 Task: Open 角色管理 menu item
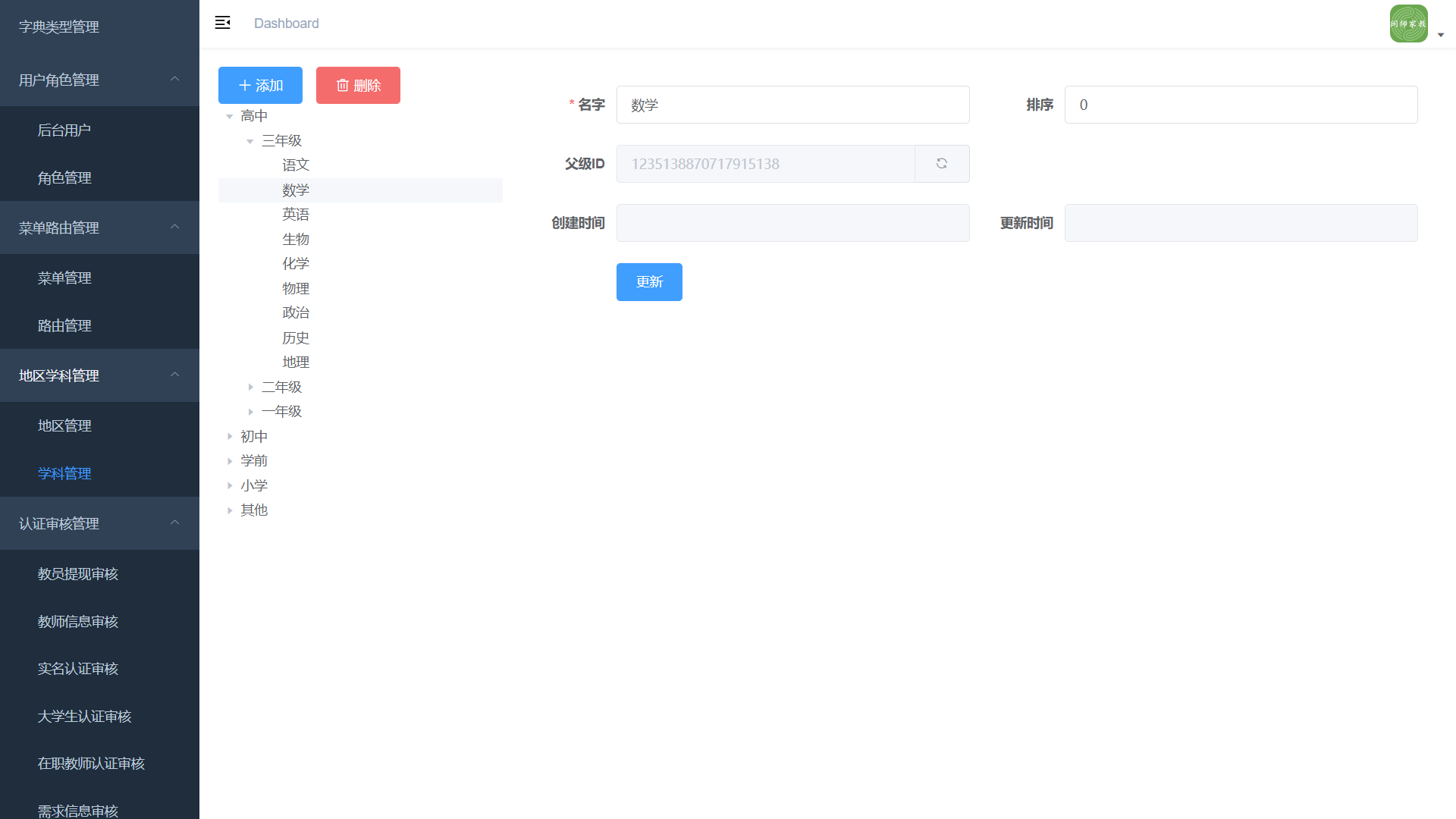click(64, 178)
